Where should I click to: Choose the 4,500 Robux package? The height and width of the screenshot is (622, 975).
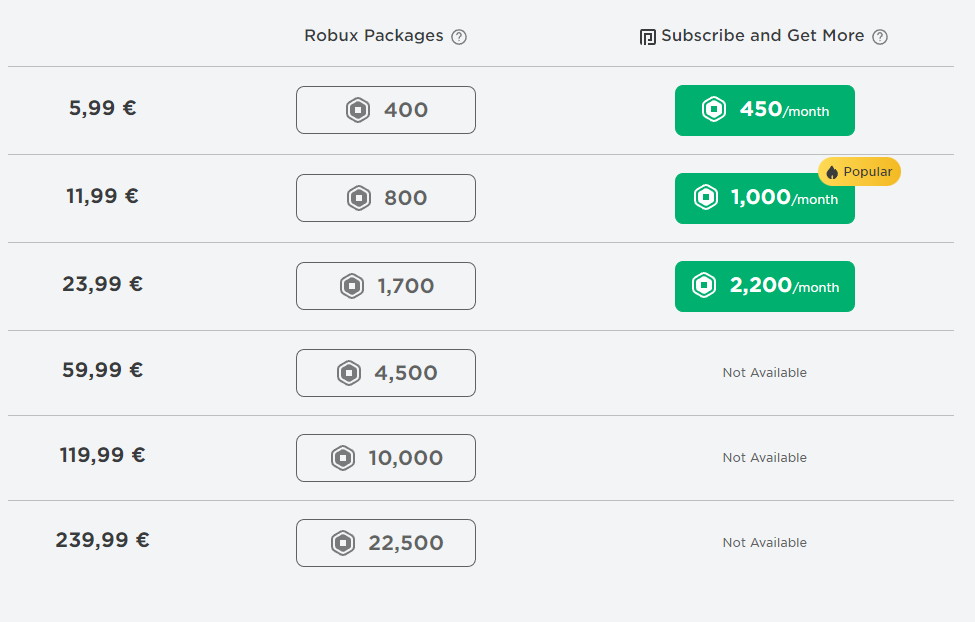click(x=386, y=373)
